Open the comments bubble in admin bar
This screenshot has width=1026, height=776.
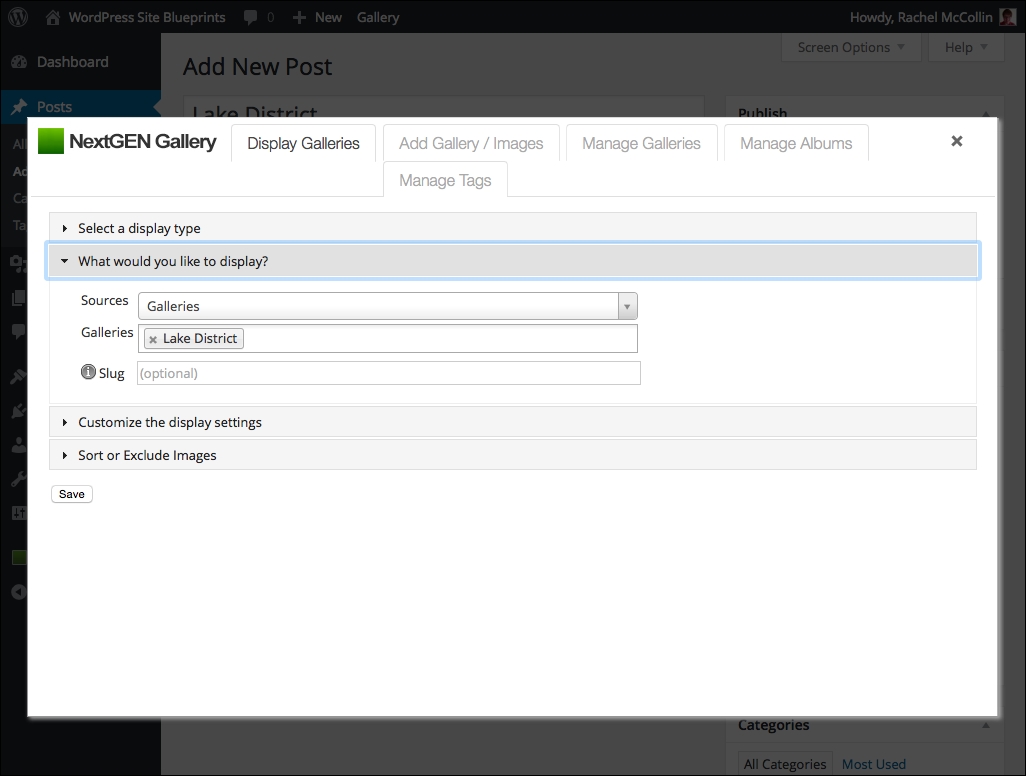click(x=251, y=18)
